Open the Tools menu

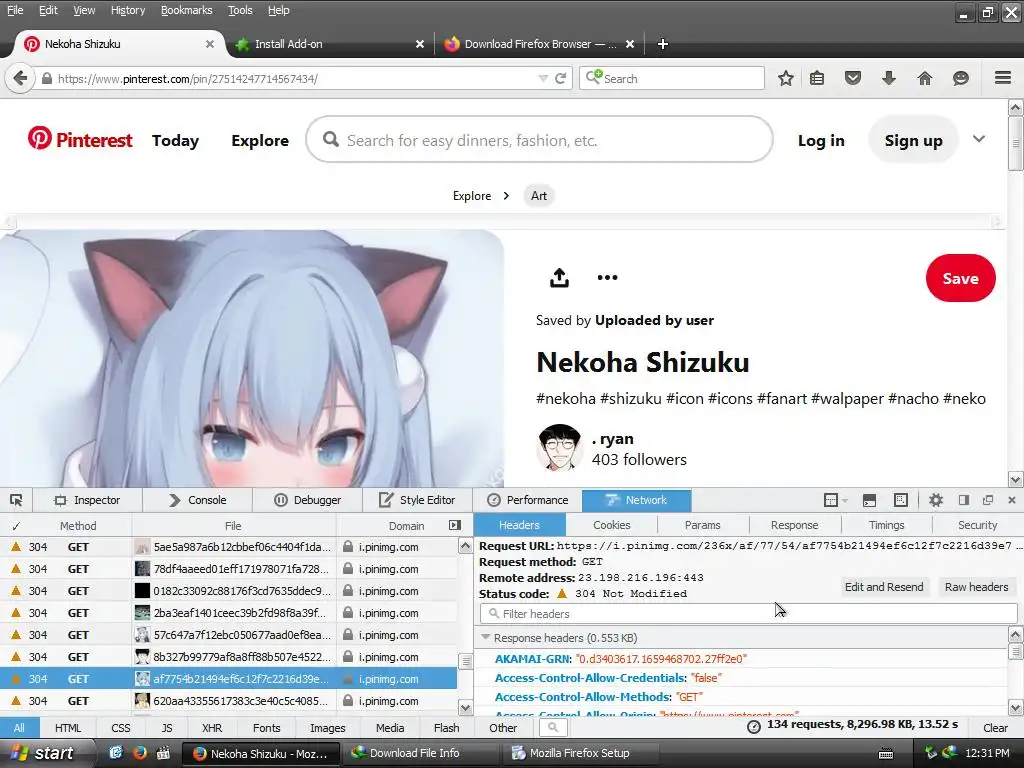(x=240, y=10)
